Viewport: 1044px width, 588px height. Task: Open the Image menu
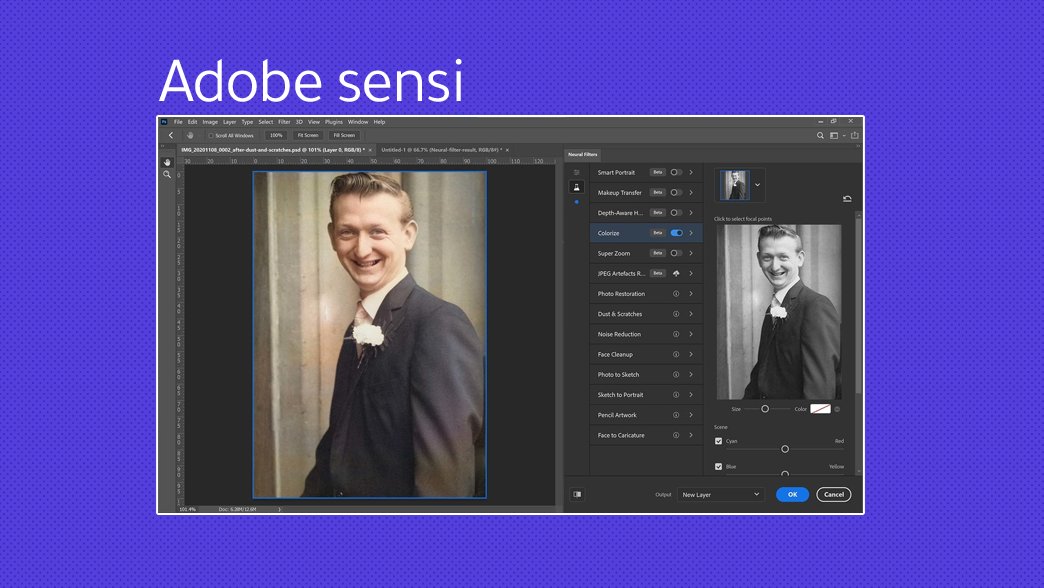(210, 122)
